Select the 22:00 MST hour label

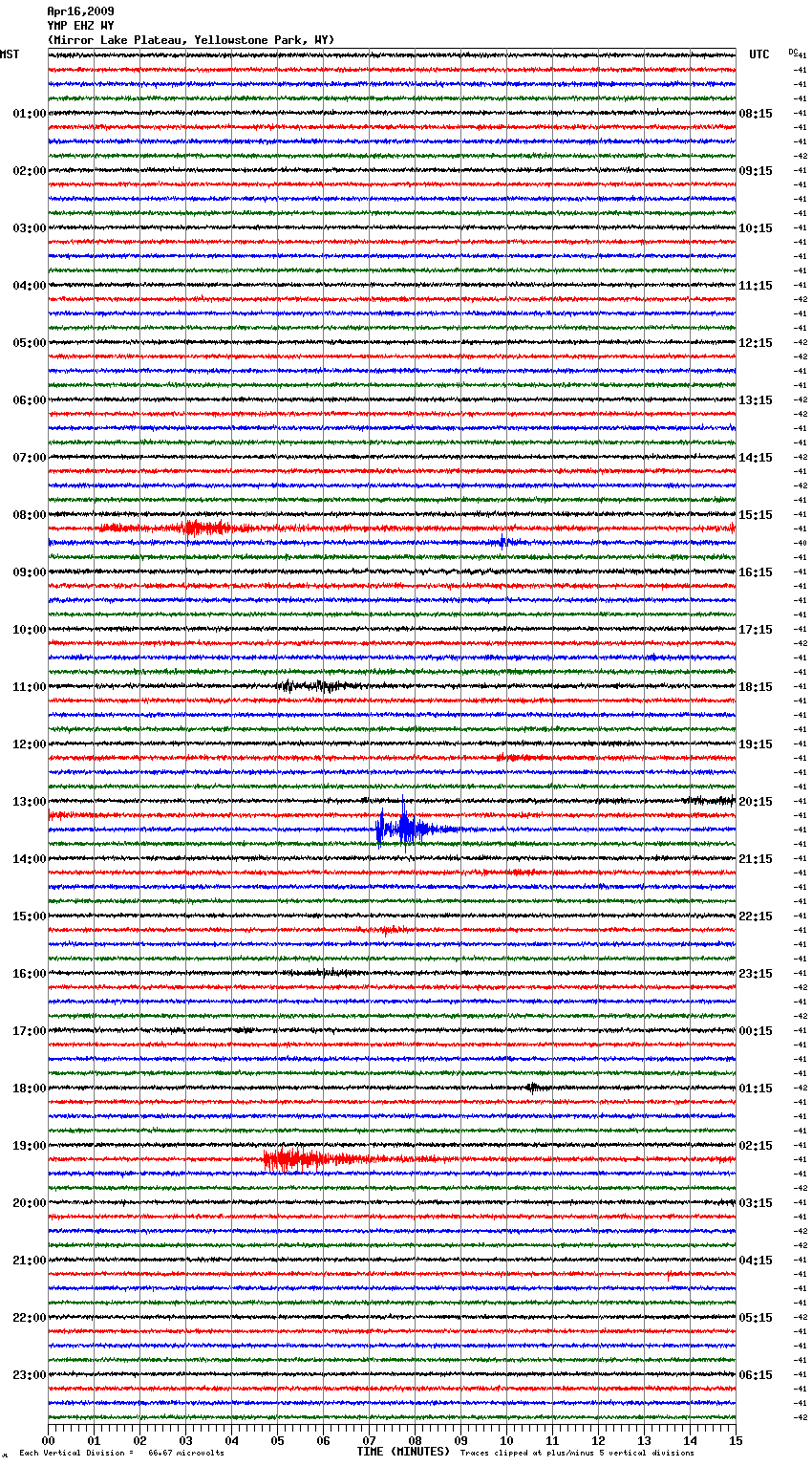30,1318
